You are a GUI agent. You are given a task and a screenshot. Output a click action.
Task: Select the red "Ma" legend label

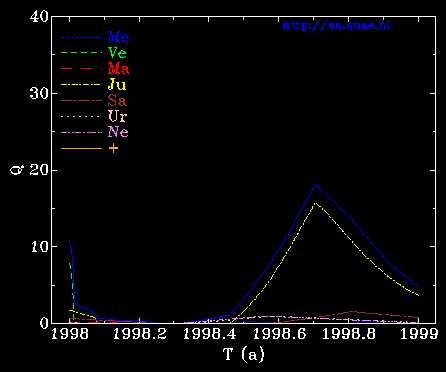(119, 69)
